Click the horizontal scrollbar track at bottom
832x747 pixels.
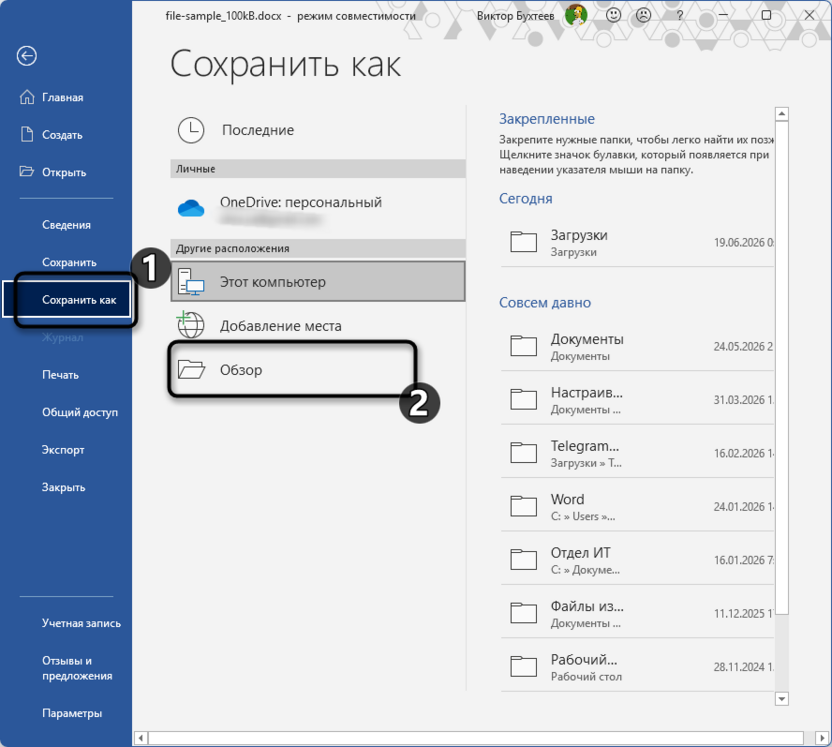coord(476,738)
